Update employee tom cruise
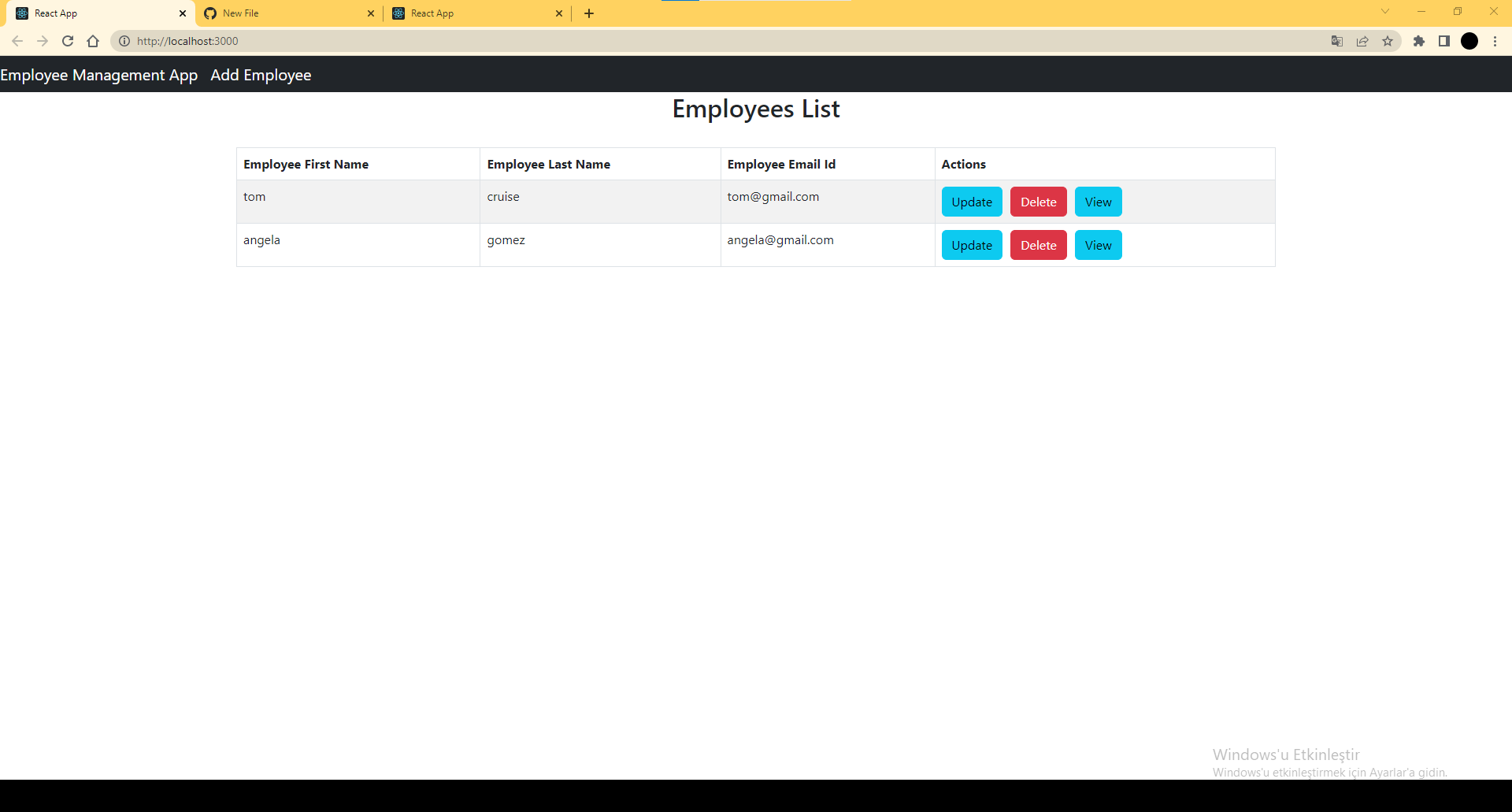The image size is (1512, 812). pos(971,202)
